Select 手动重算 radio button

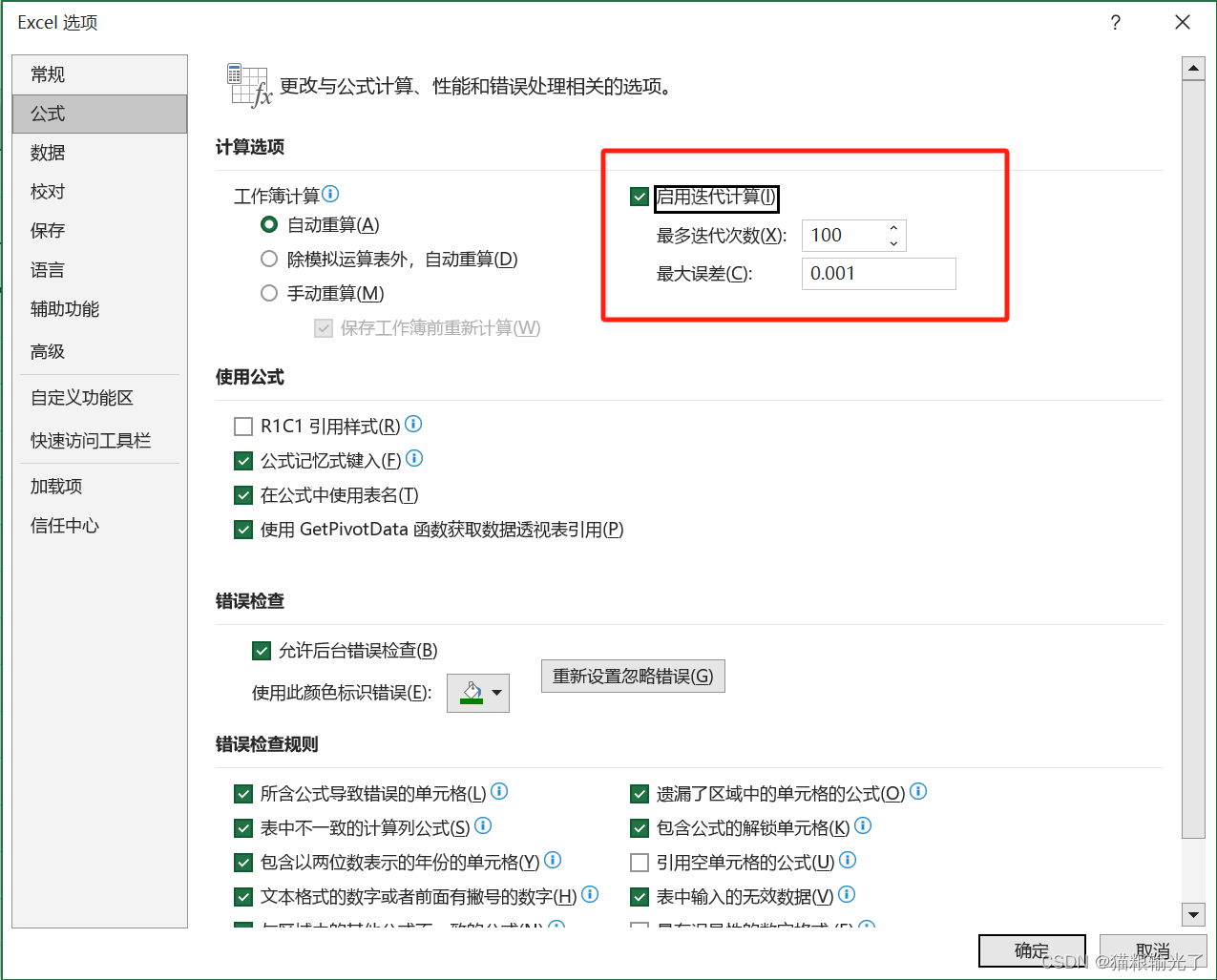tap(269, 293)
